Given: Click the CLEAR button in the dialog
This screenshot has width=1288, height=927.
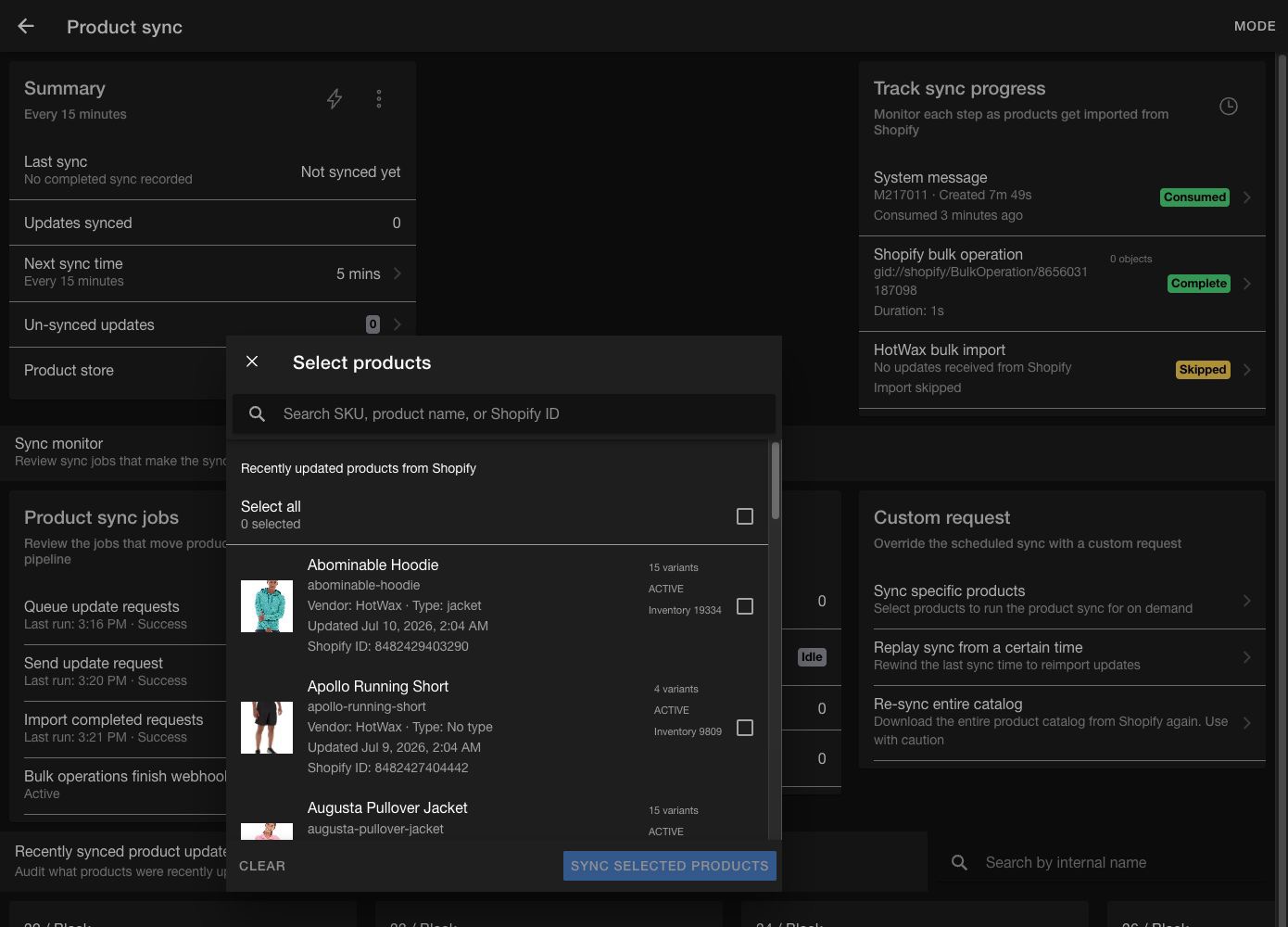Looking at the screenshot, I should tap(262, 866).
